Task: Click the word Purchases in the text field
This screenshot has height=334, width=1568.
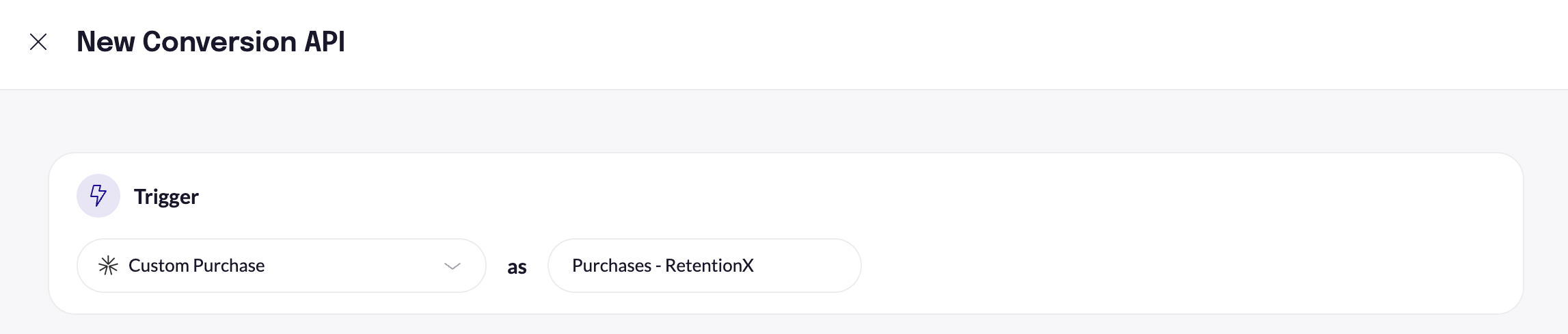Action: (612, 266)
